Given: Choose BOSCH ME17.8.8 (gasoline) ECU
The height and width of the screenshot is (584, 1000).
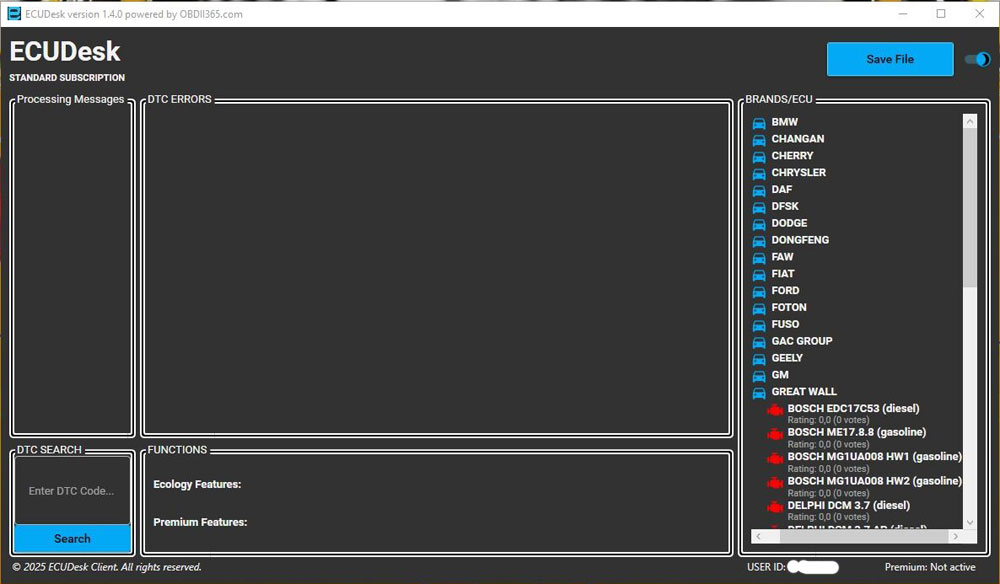Looking at the screenshot, I should click(x=857, y=432).
